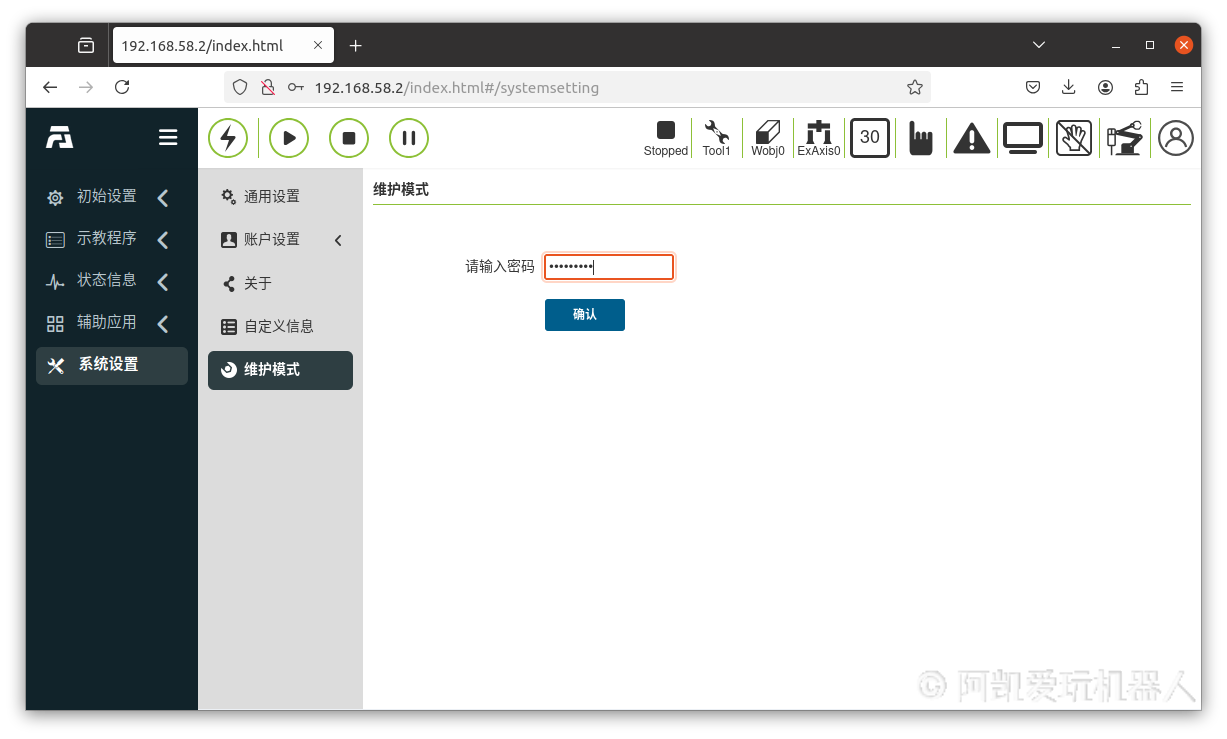Pause the running program
This screenshot has width=1227, height=739.
tap(408, 138)
